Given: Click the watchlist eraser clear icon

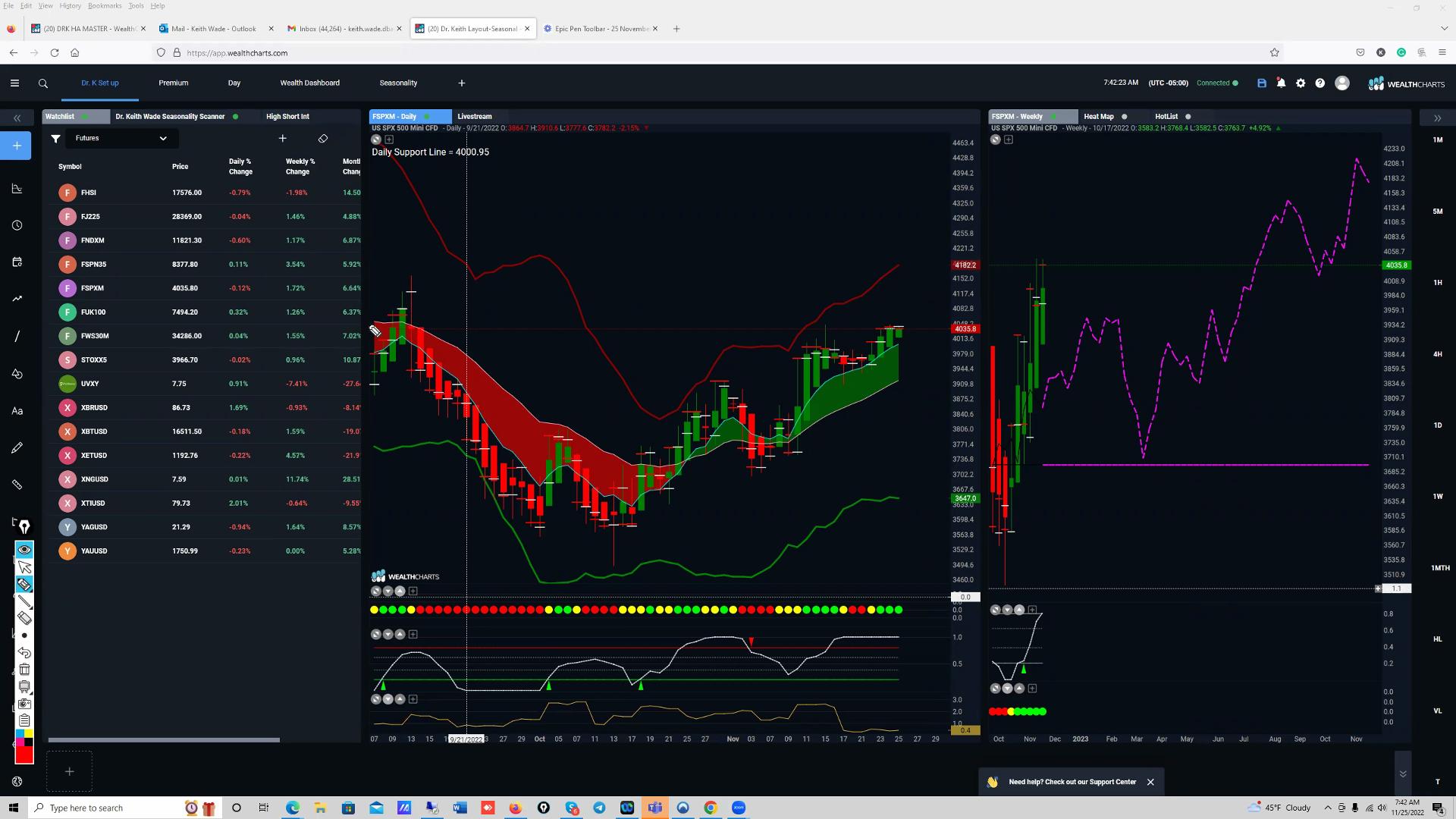Looking at the screenshot, I should click(x=323, y=139).
